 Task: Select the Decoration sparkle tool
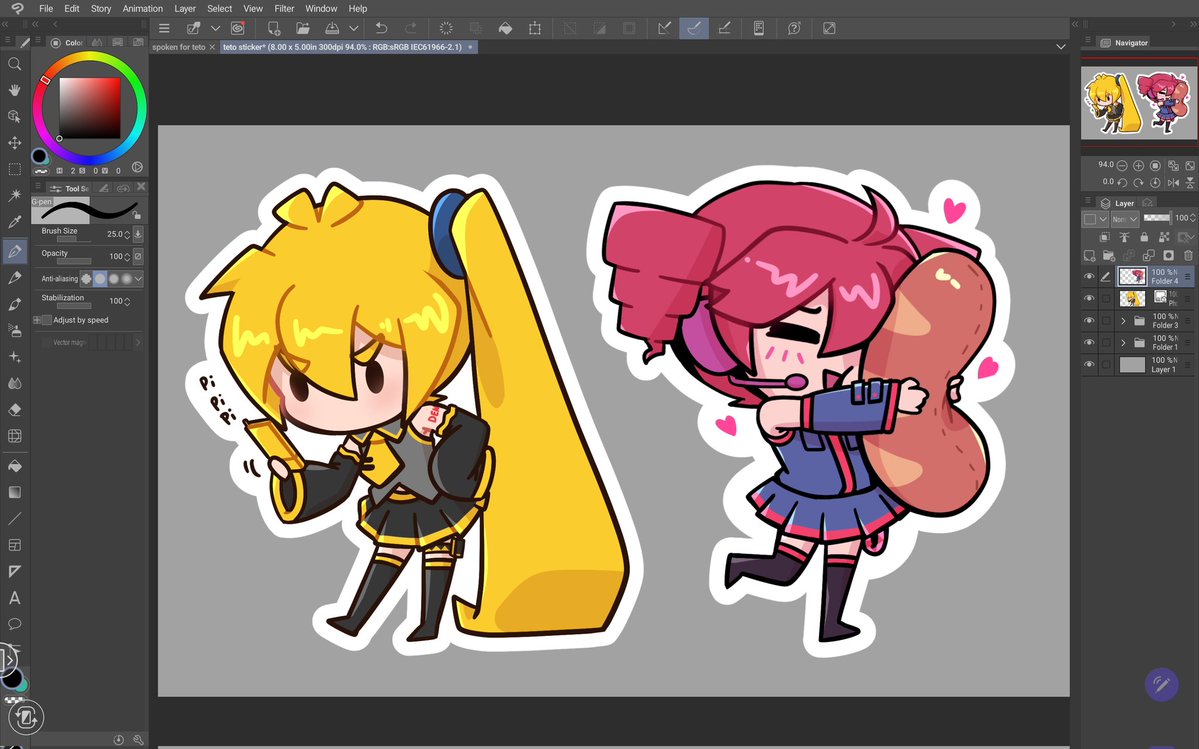(14, 357)
